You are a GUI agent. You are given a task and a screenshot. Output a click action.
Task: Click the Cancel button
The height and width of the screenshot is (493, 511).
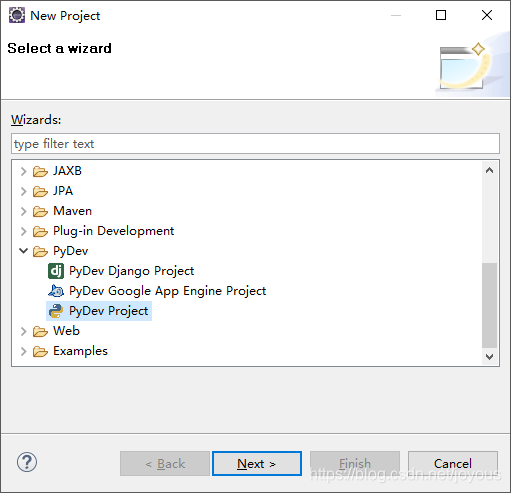pos(453,463)
